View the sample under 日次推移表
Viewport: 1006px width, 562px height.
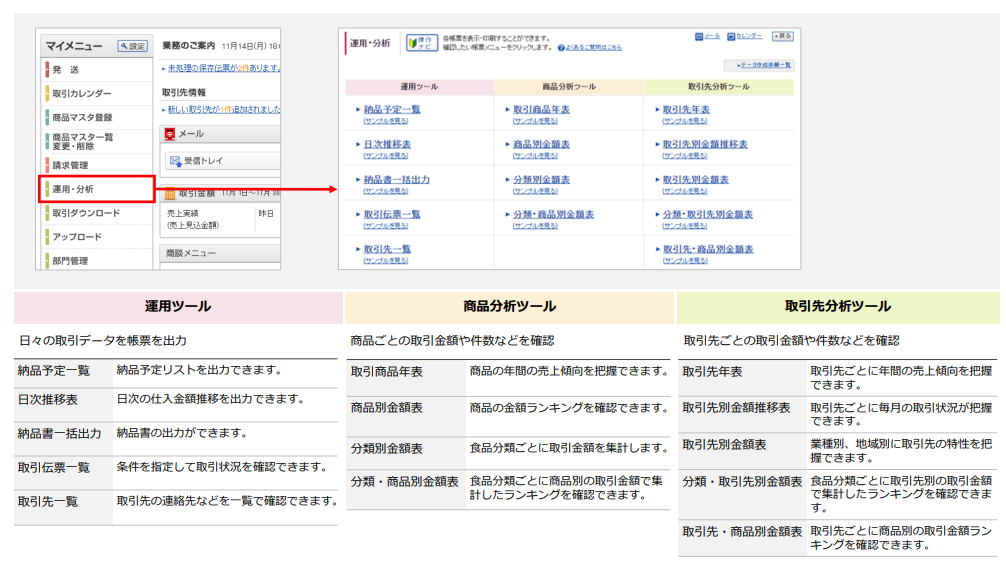(x=385, y=156)
